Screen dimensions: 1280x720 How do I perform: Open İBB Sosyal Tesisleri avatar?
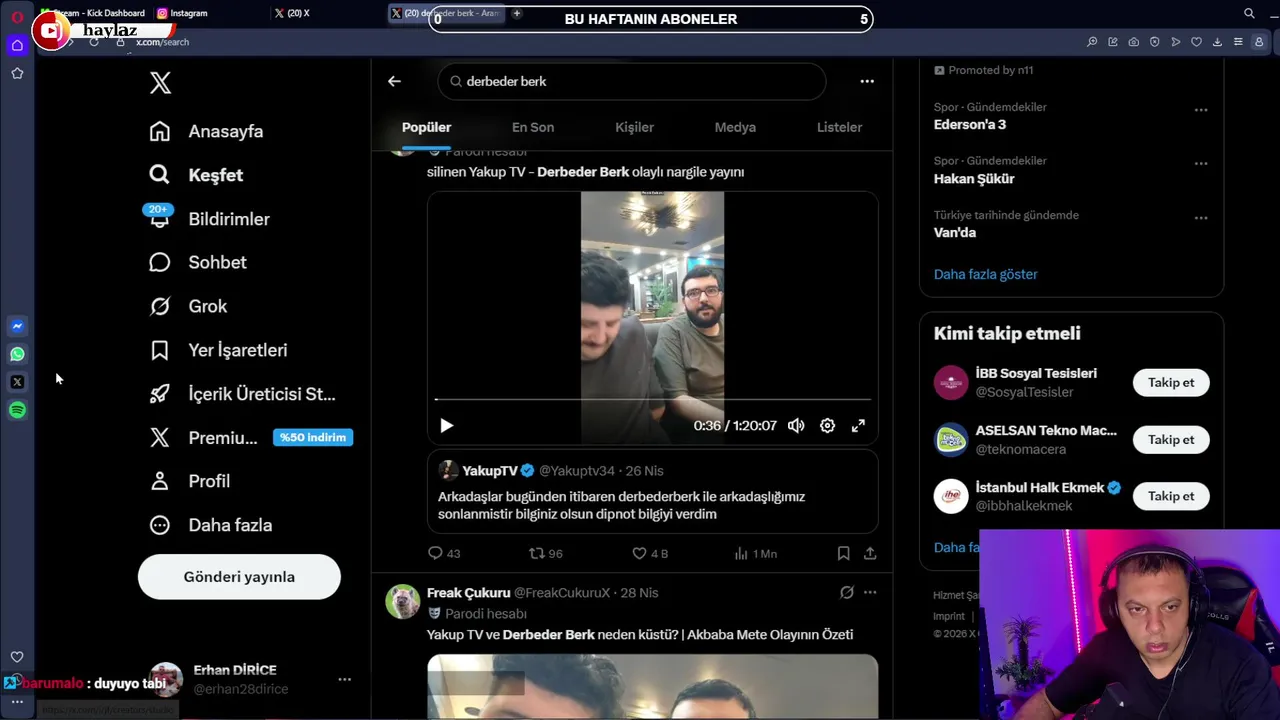pyautogui.click(x=951, y=382)
